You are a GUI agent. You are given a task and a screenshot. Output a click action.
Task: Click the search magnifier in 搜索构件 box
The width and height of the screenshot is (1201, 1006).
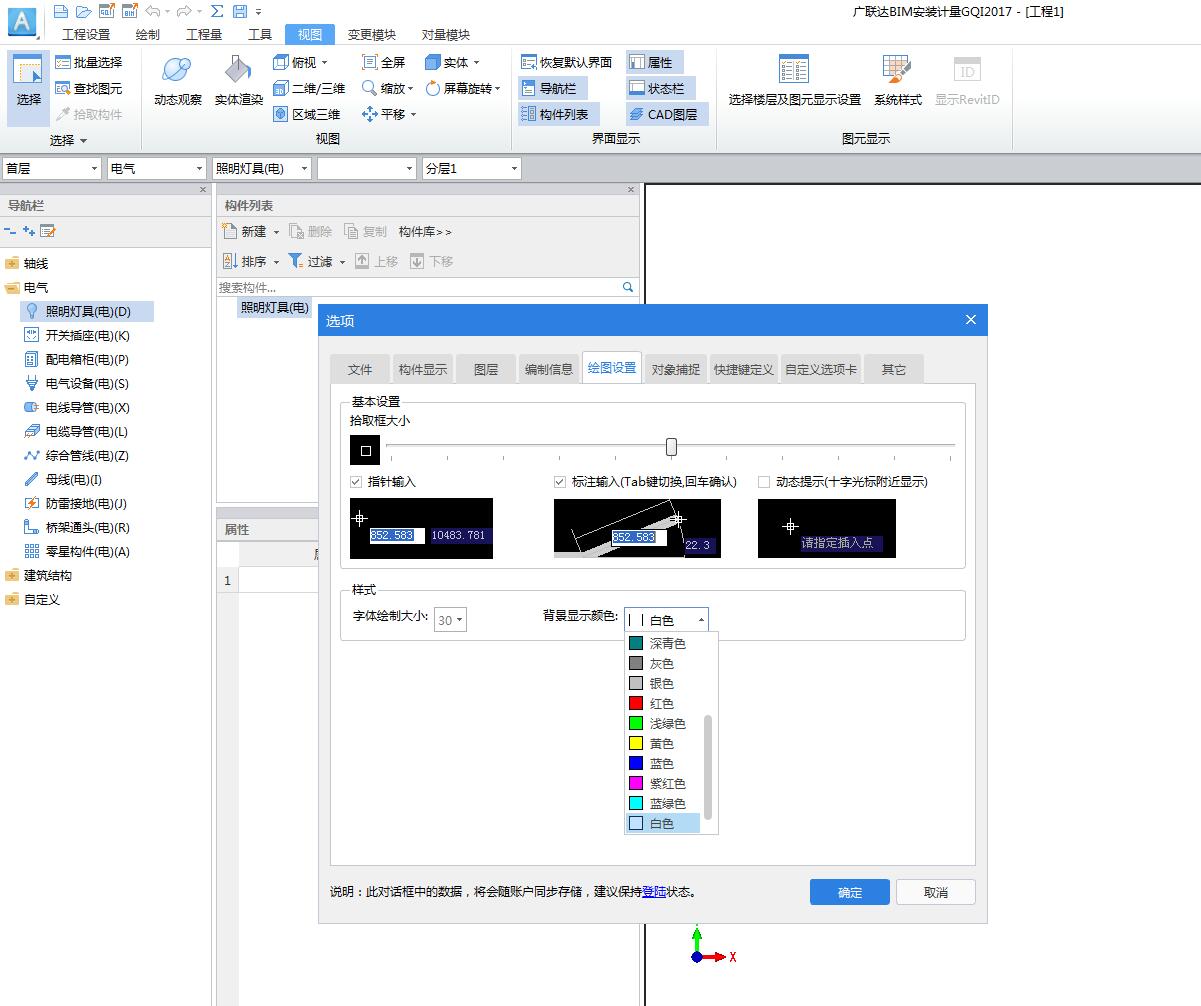coord(628,287)
